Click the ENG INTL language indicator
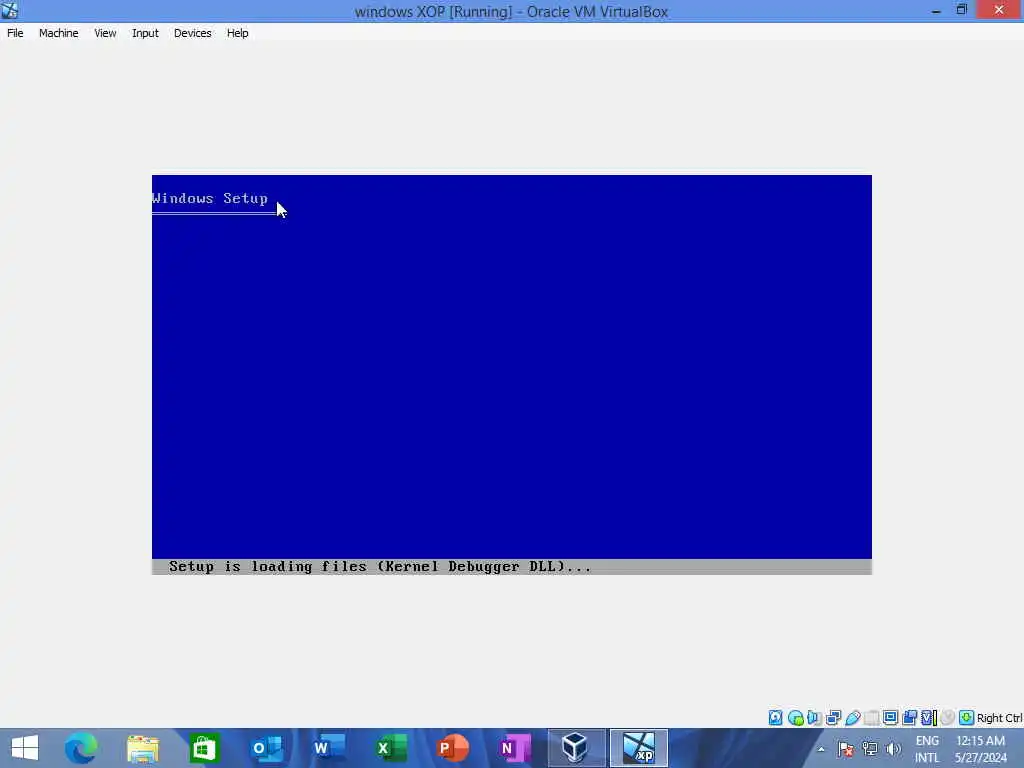Viewport: 1024px width, 768px height. (x=927, y=749)
